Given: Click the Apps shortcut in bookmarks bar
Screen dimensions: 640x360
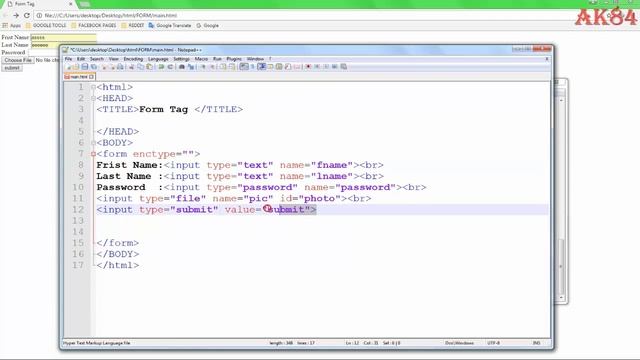Looking at the screenshot, I should tap(11, 25).
